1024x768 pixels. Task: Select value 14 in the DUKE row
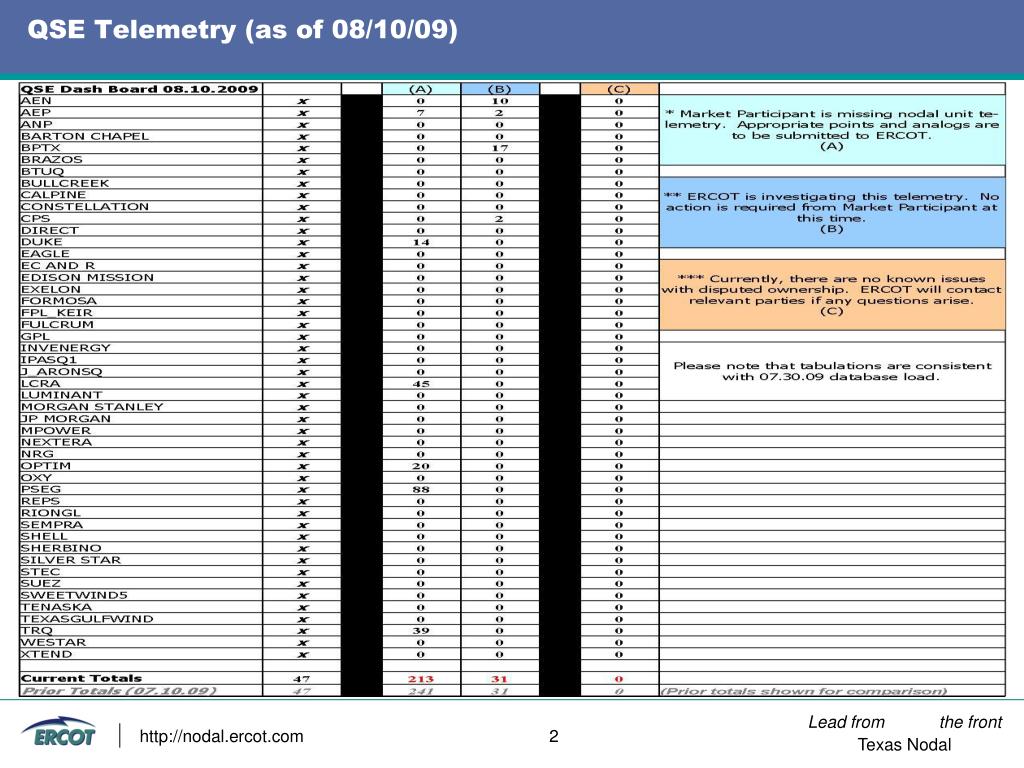pyautogui.click(x=421, y=242)
